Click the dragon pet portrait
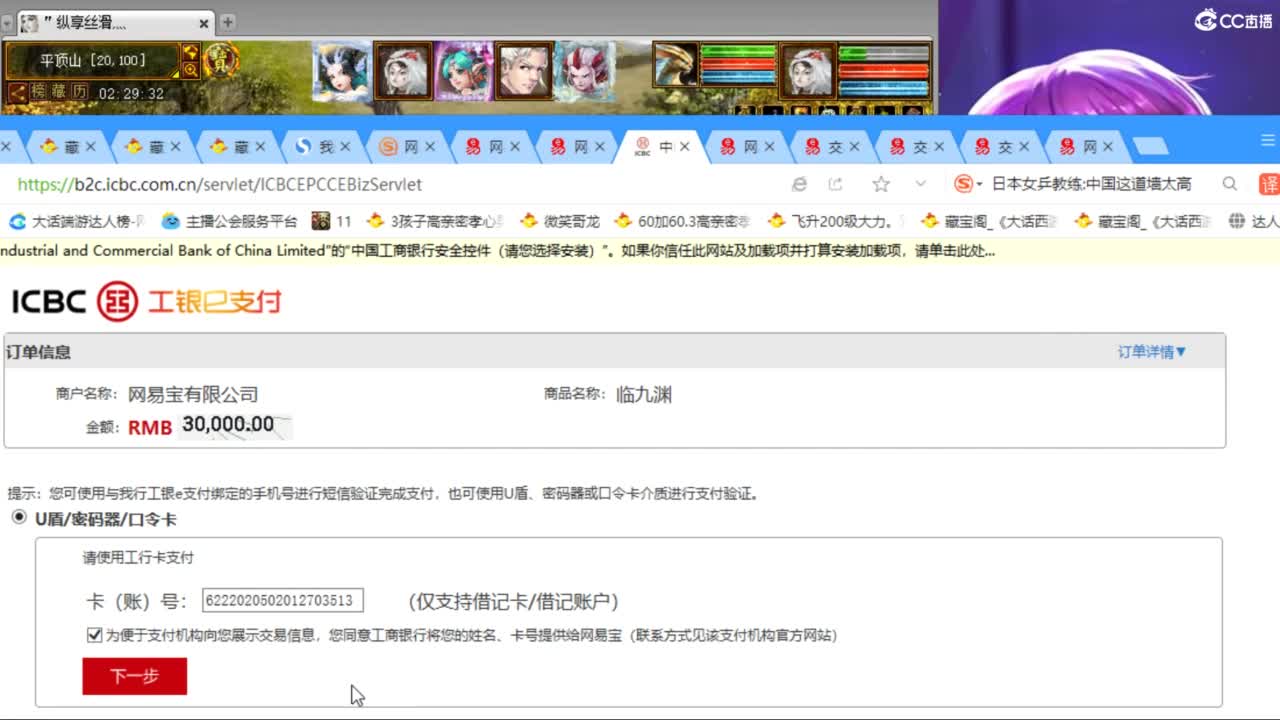The width and height of the screenshot is (1280, 720). click(675, 64)
